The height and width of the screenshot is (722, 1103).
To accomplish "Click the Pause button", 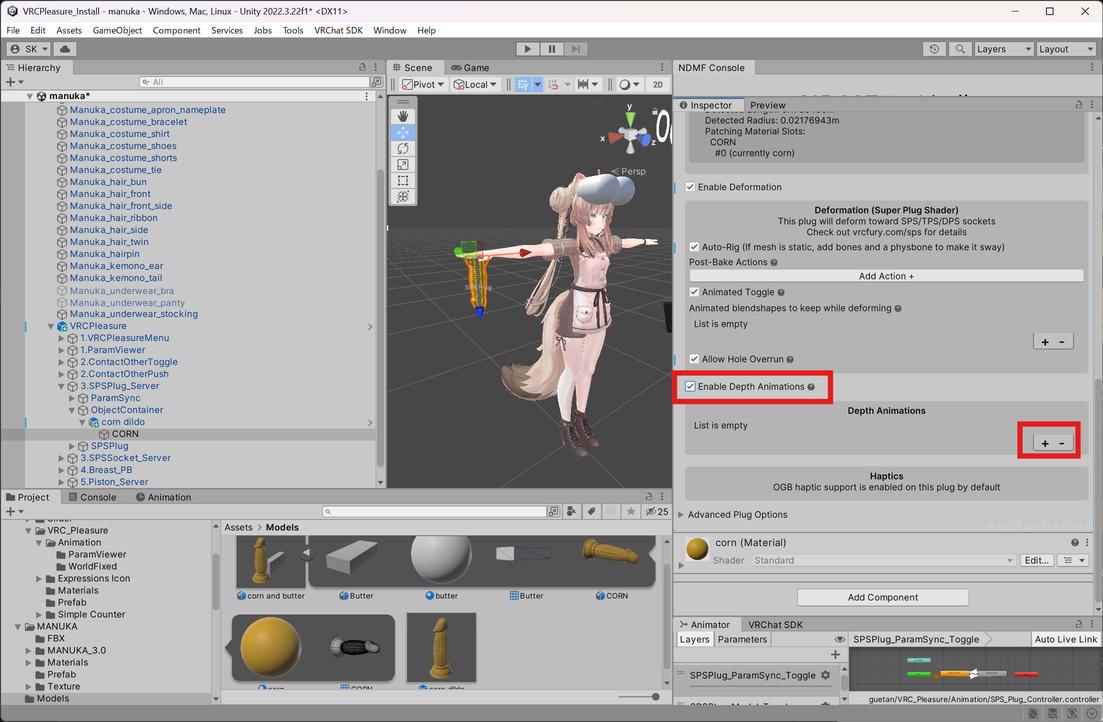I will 552,49.
